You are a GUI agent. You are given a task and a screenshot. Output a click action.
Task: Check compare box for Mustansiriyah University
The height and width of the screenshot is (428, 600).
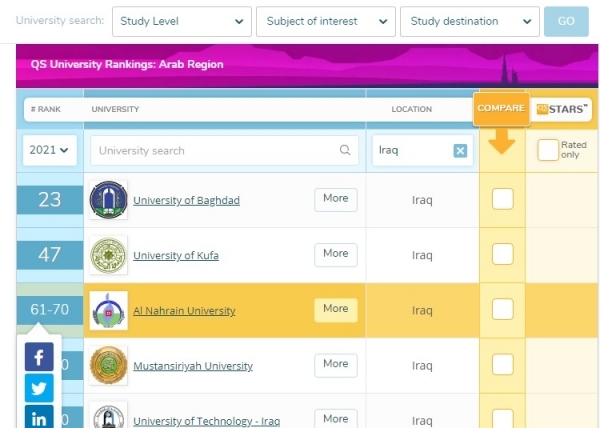point(502,364)
